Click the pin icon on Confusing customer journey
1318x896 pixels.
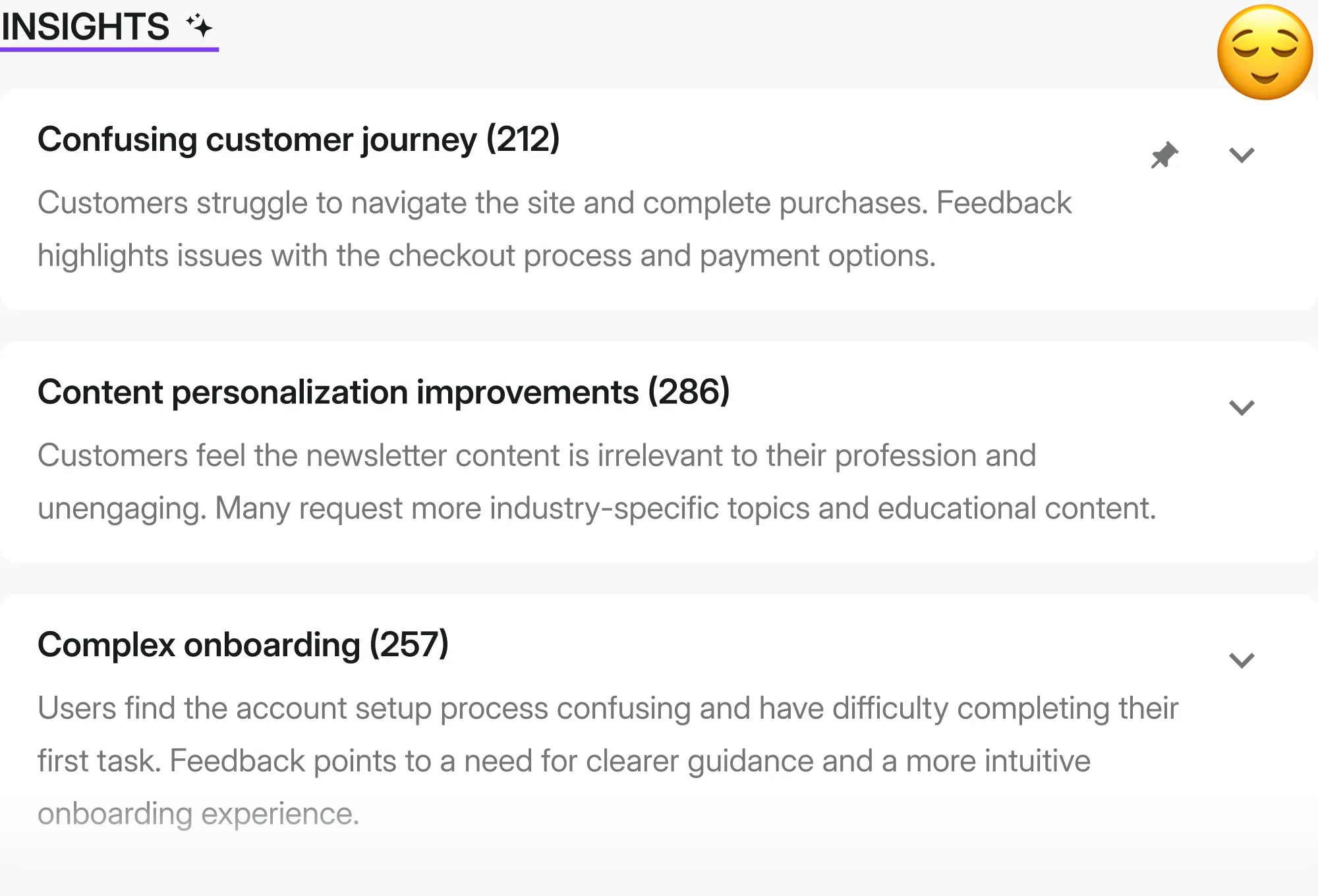1164,154
